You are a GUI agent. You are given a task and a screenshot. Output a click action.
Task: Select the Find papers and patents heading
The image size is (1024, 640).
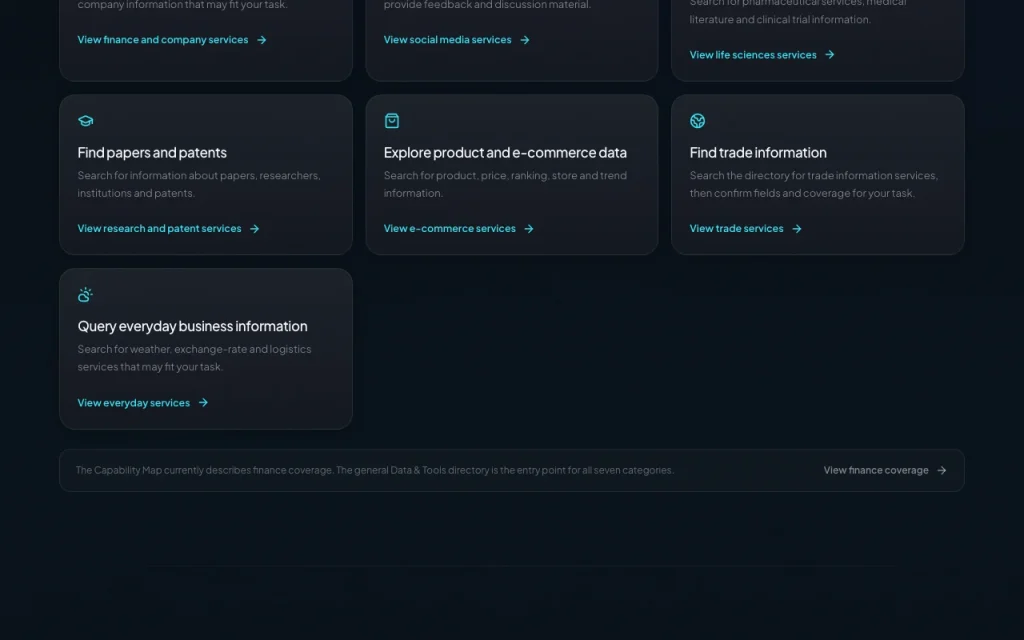pos(152,152)
